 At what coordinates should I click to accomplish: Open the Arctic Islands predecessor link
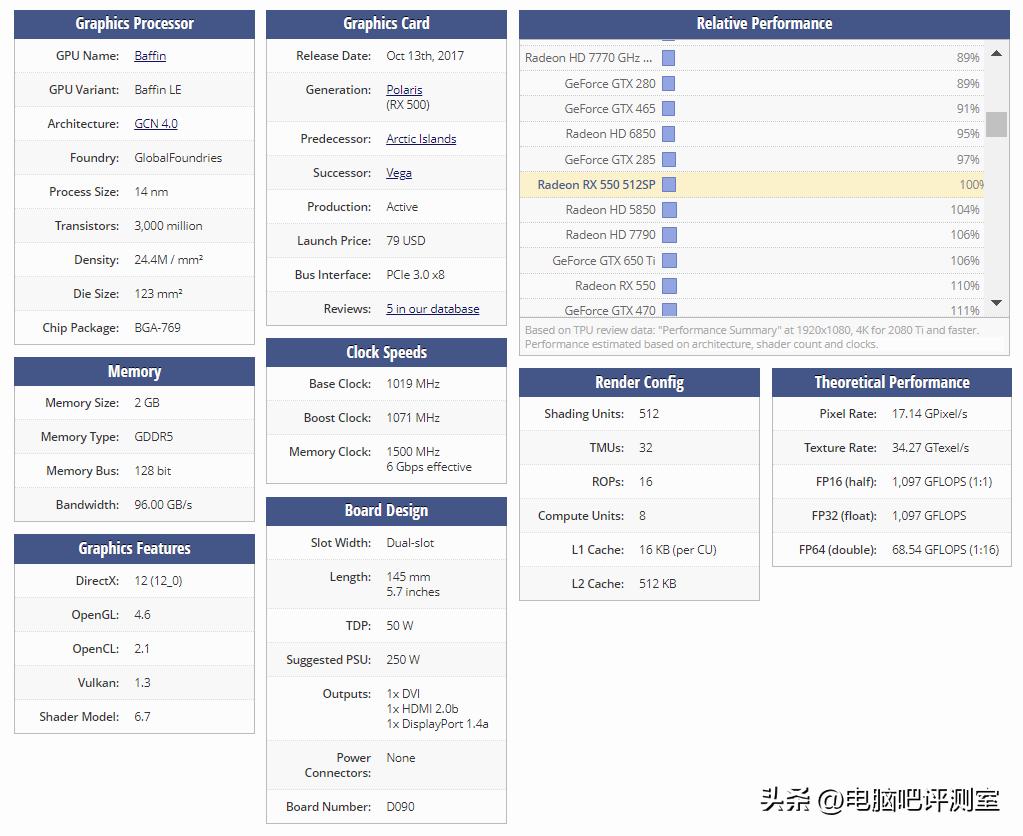coord(421,139)
